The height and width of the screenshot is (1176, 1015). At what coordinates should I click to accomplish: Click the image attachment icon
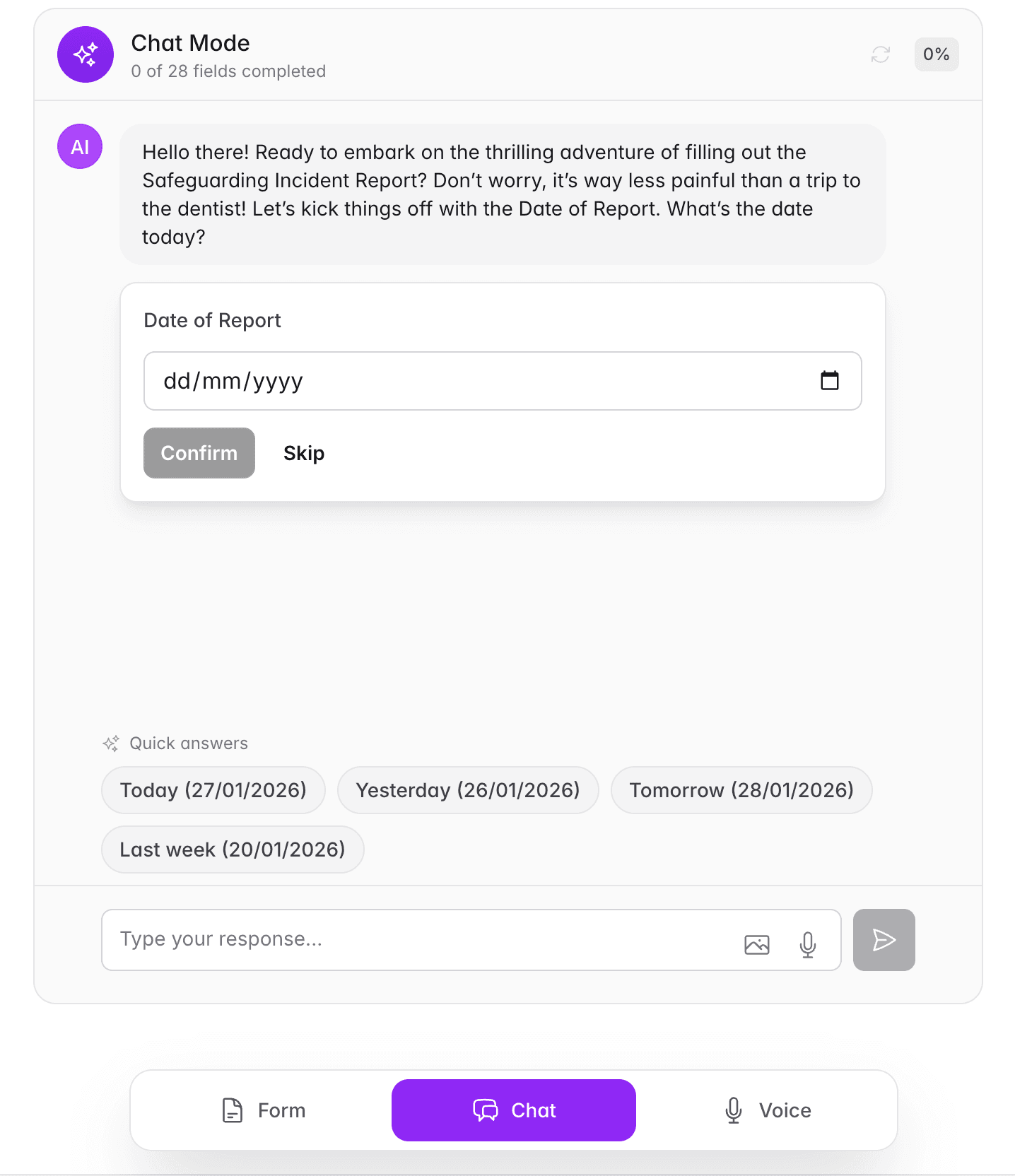[756, 943]
